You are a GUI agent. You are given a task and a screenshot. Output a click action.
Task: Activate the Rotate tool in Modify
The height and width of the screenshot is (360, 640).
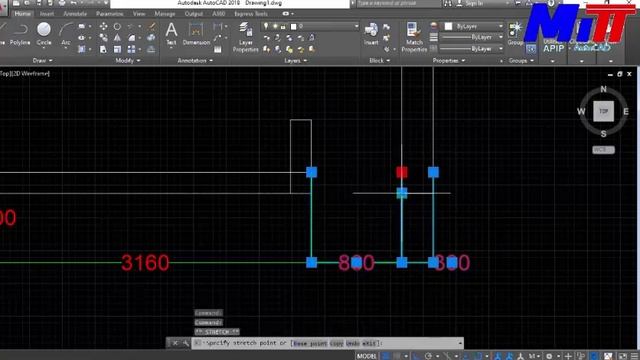click(117, 27)
